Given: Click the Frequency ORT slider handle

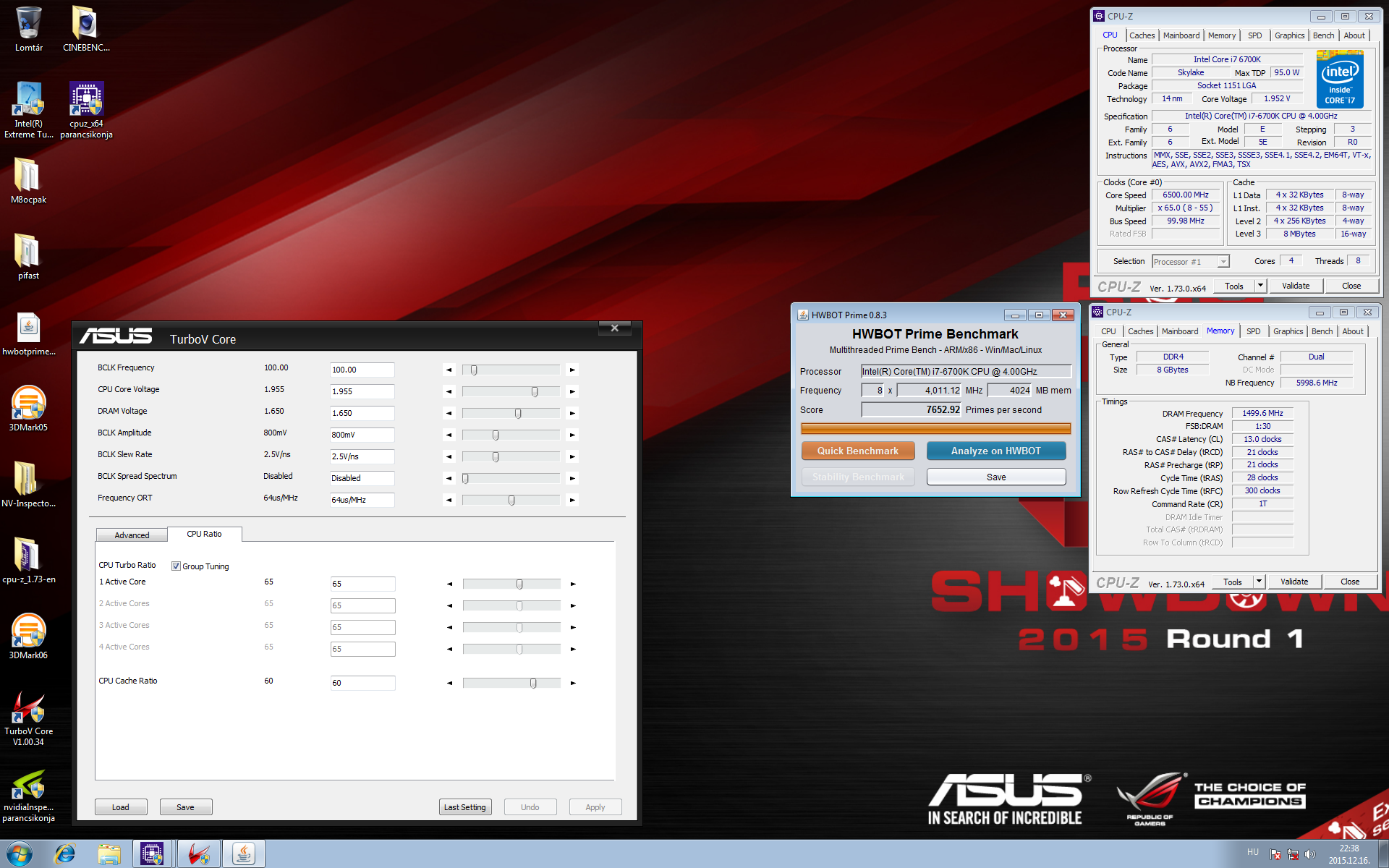Looking at the screenshot, I should (511, 501).
